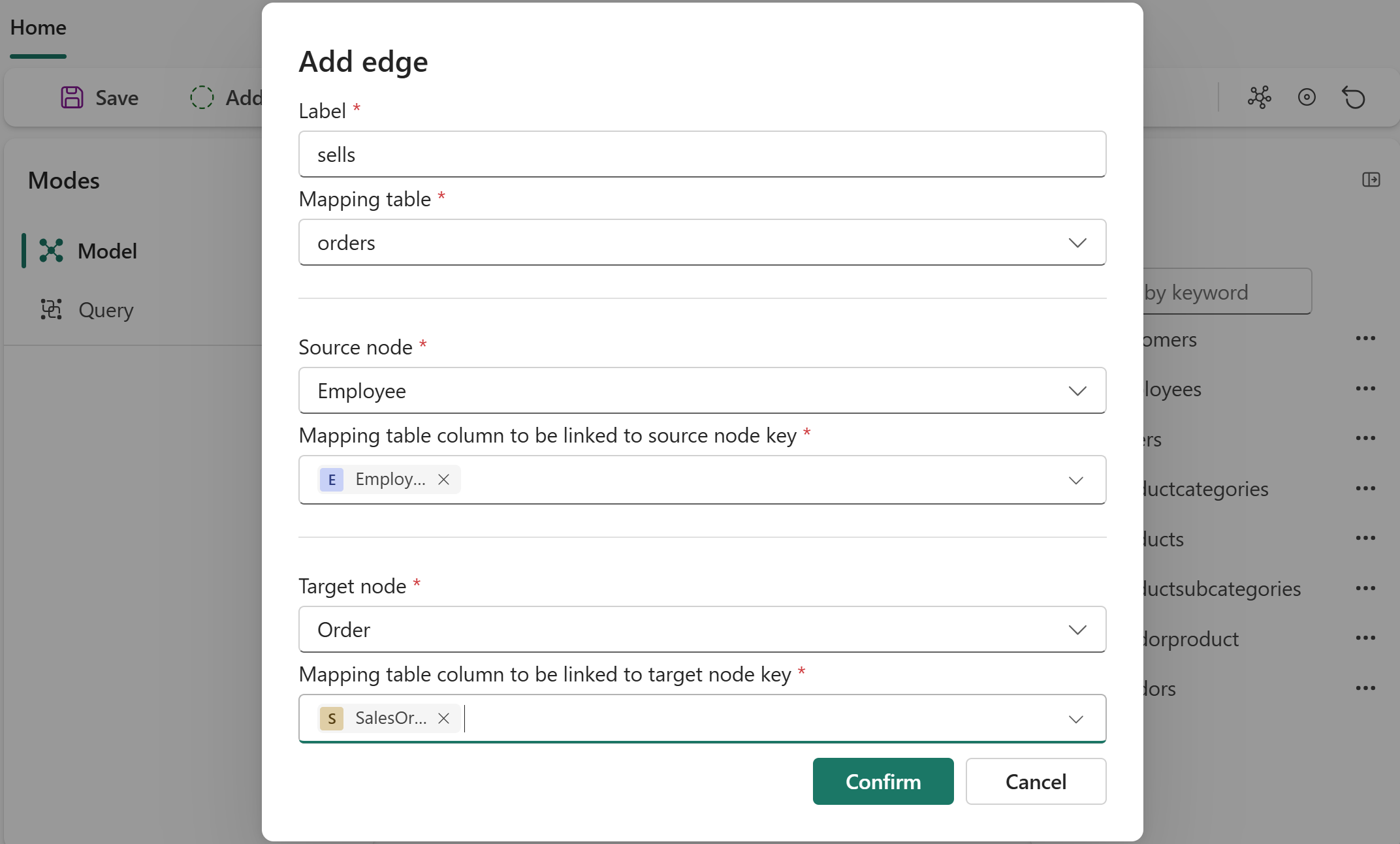Collapse the right panel using panel icon
The width and height of the screenshot is (1400, 844).
[x=1371, y=180]
